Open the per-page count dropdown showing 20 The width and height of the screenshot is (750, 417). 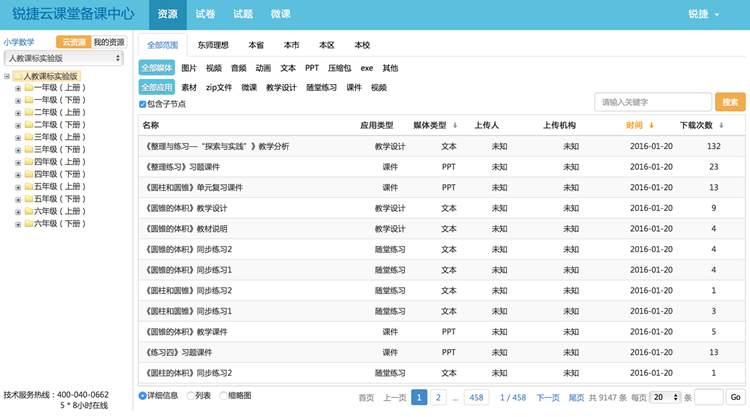pyautogui.click(x=665, y=397)
